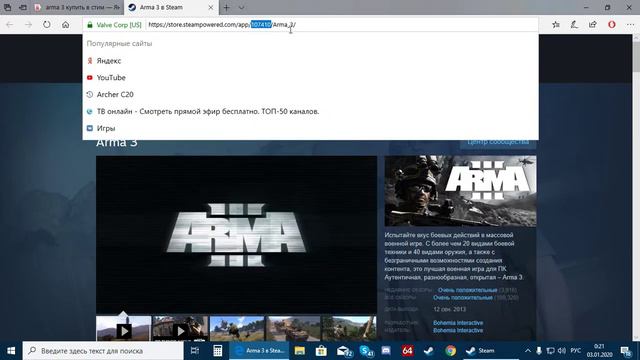Select second trailer video thumbnail
The width and height of the screenshot is (640, 360).
[x=180, y=328]
